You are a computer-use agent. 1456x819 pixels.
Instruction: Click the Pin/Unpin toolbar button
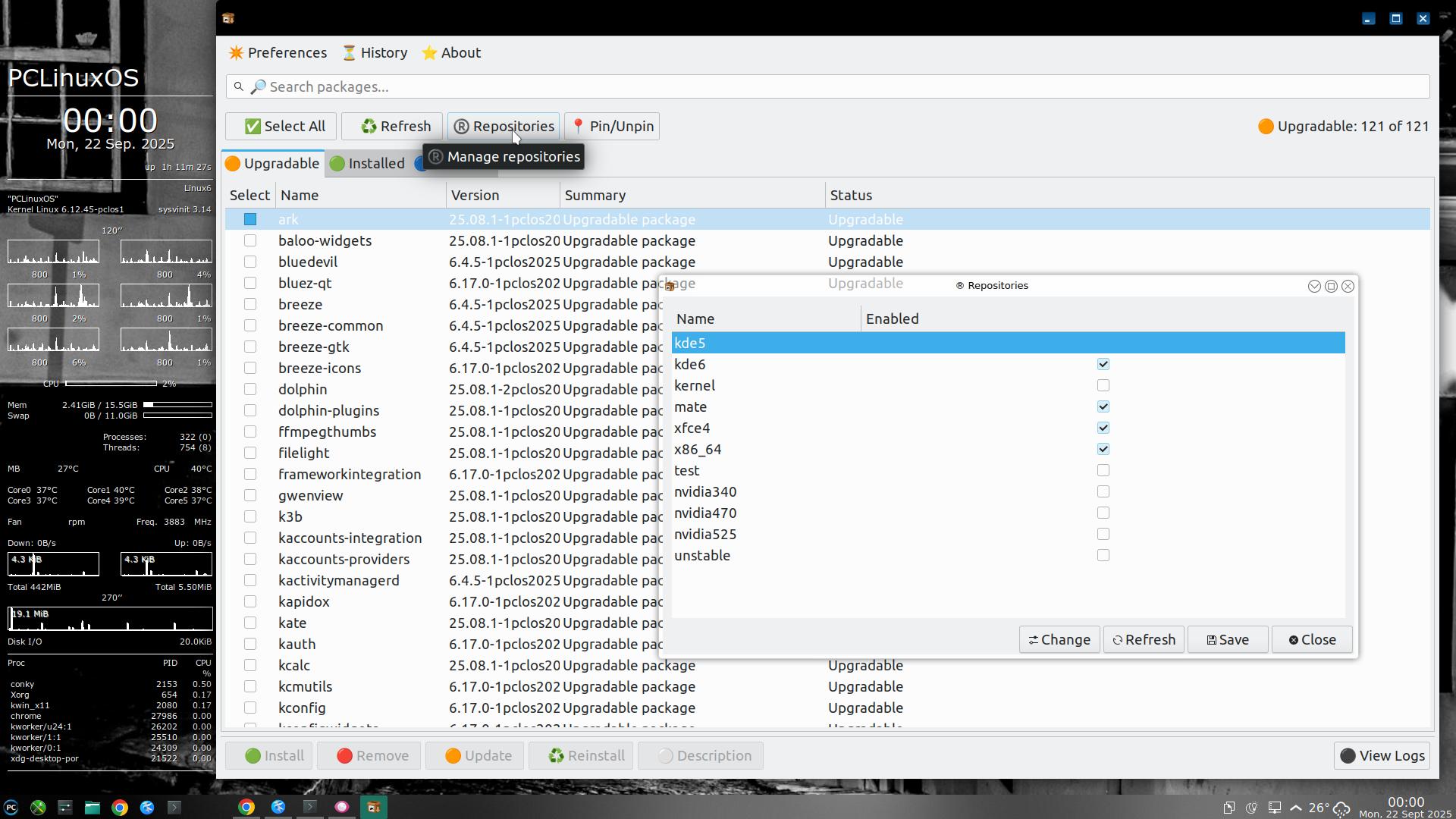(x=611, y=127)
